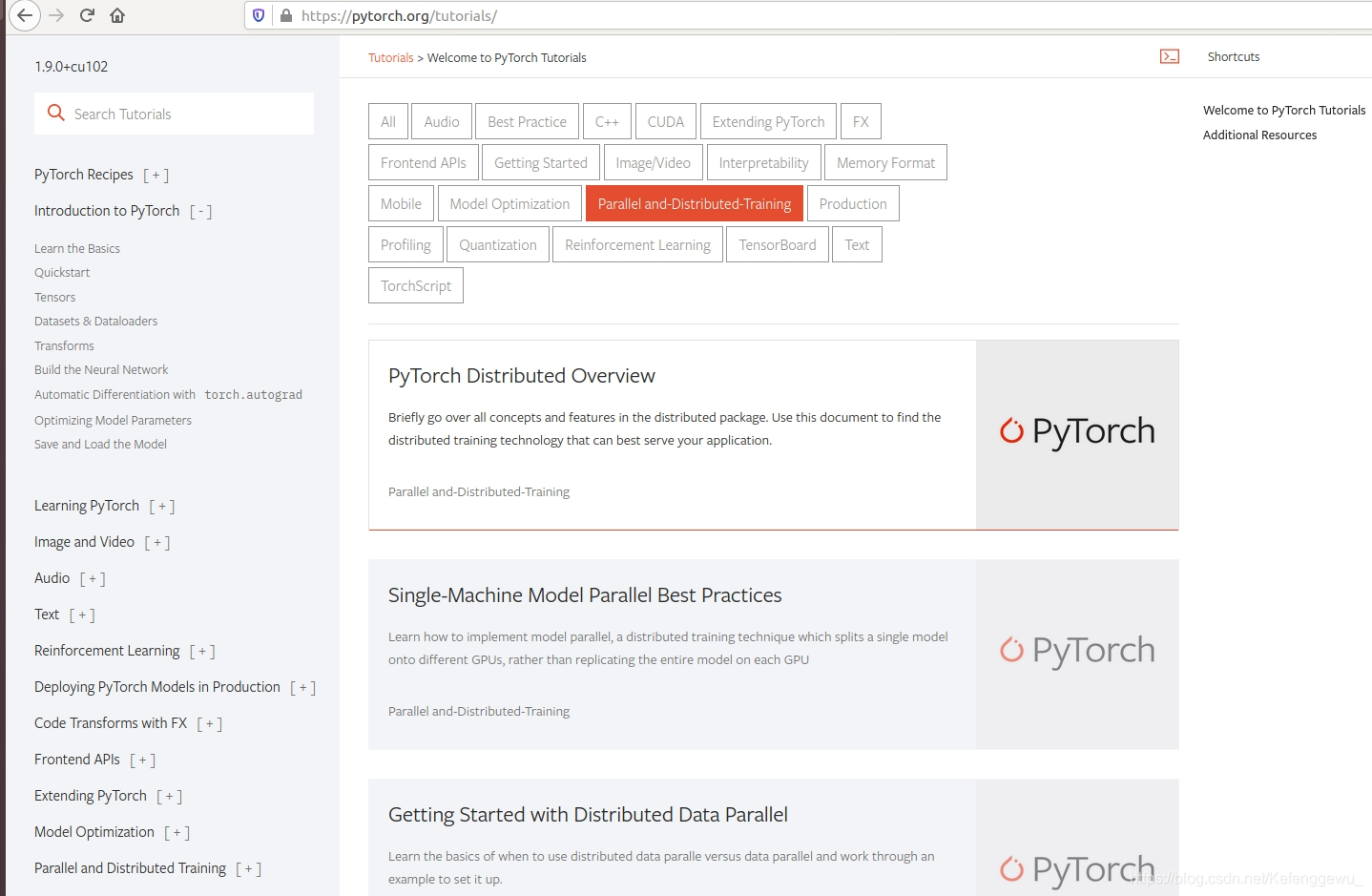The height and width of the screenshot is (896, 1372).
Task: Select the Text filter tag button
Action: (x=857, y=244)
